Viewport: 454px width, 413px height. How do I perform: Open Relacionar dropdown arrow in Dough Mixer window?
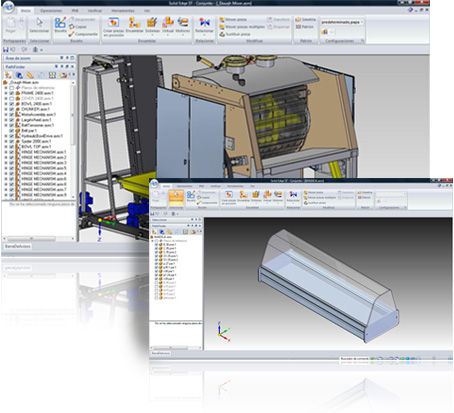[204, 35]
